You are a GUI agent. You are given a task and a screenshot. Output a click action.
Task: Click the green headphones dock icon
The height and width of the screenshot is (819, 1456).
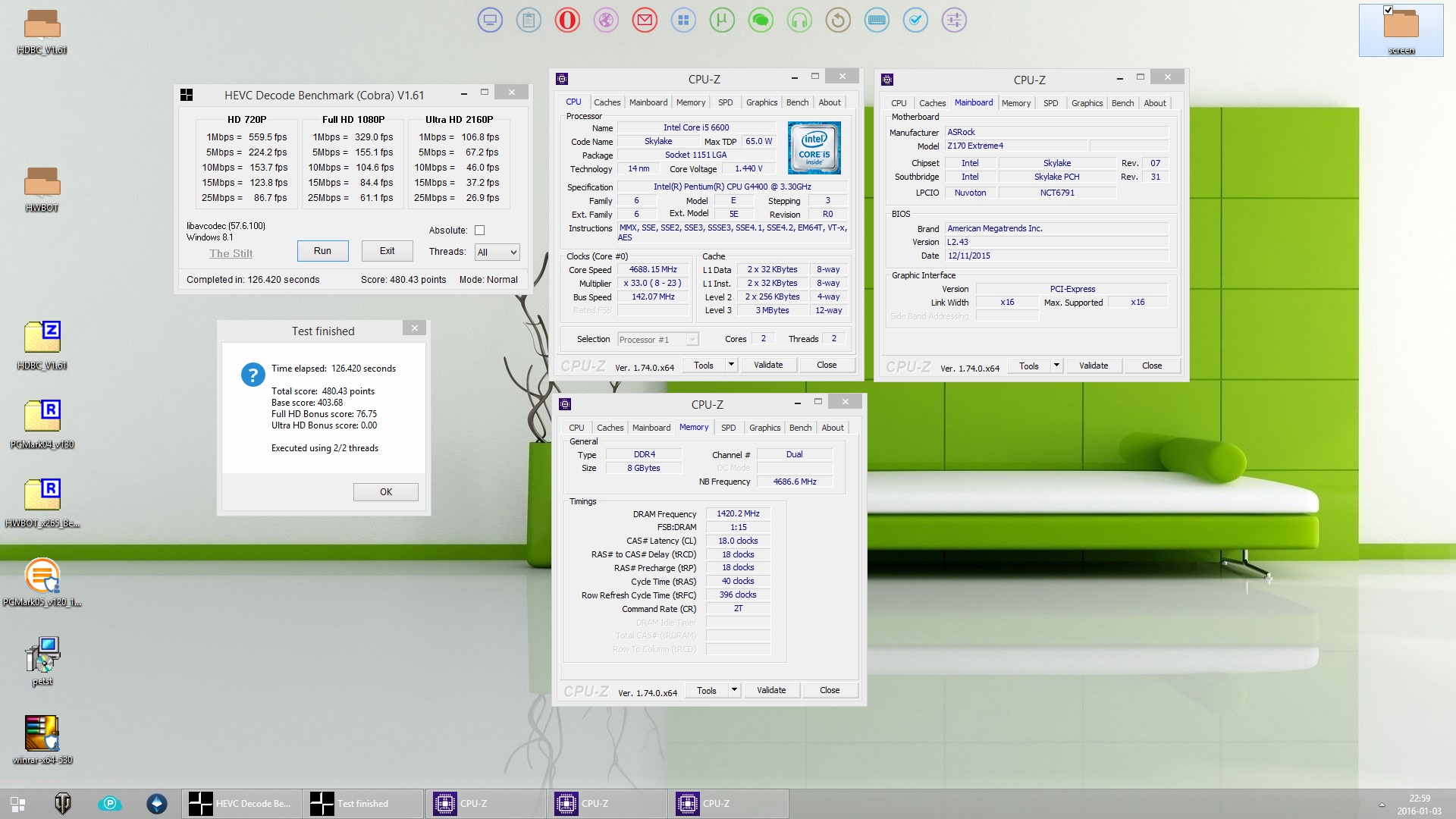tap(799, 20)
